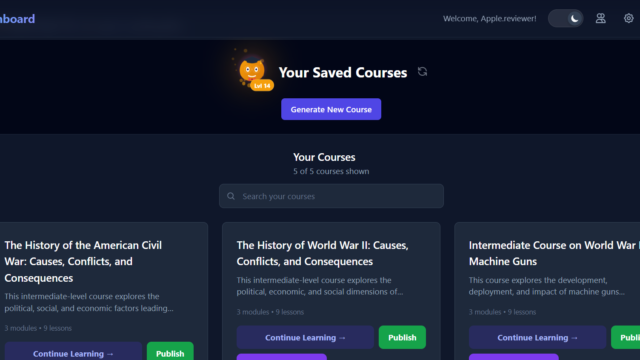
Task: Click the Your Saved Courses heading
Action: [343, 72]
